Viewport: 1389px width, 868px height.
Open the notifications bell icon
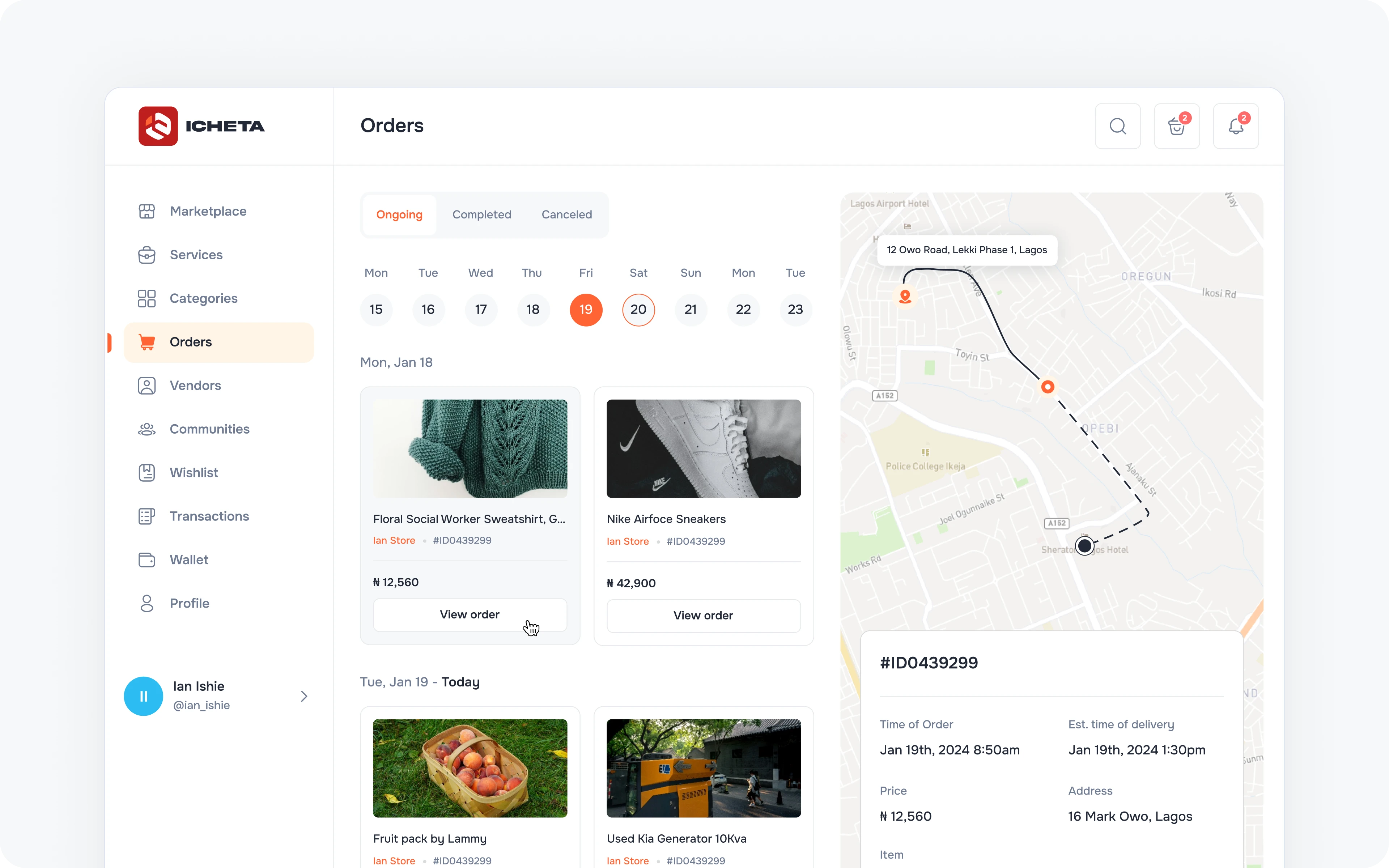click(x=1235, y=126)
